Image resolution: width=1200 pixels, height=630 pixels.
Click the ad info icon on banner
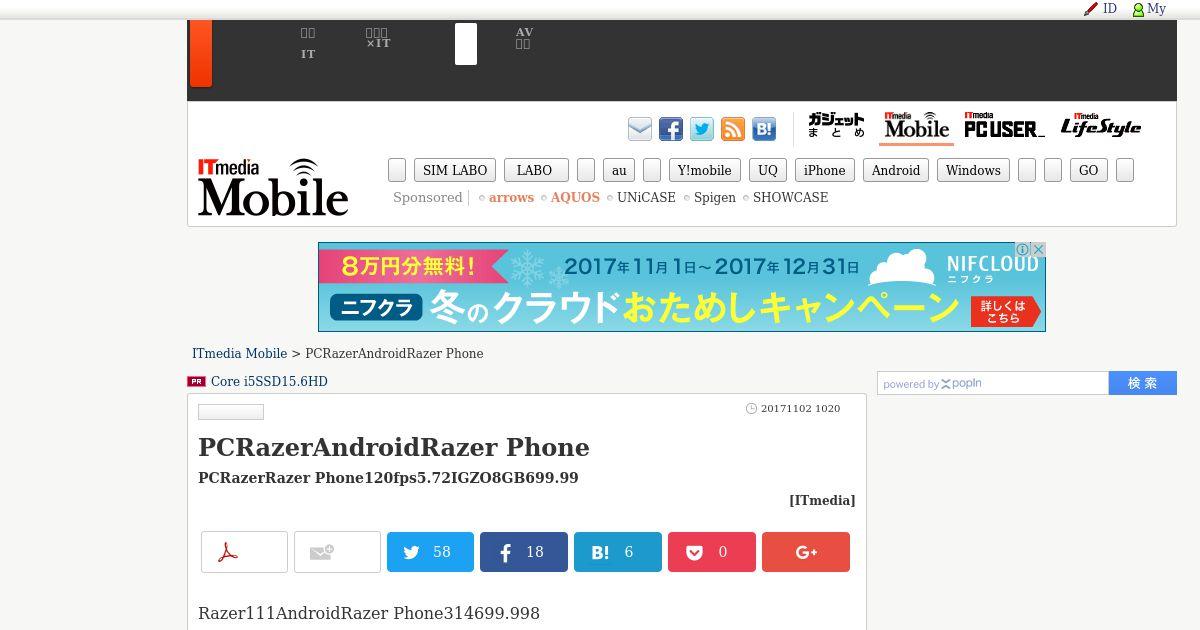(1023, 249)
